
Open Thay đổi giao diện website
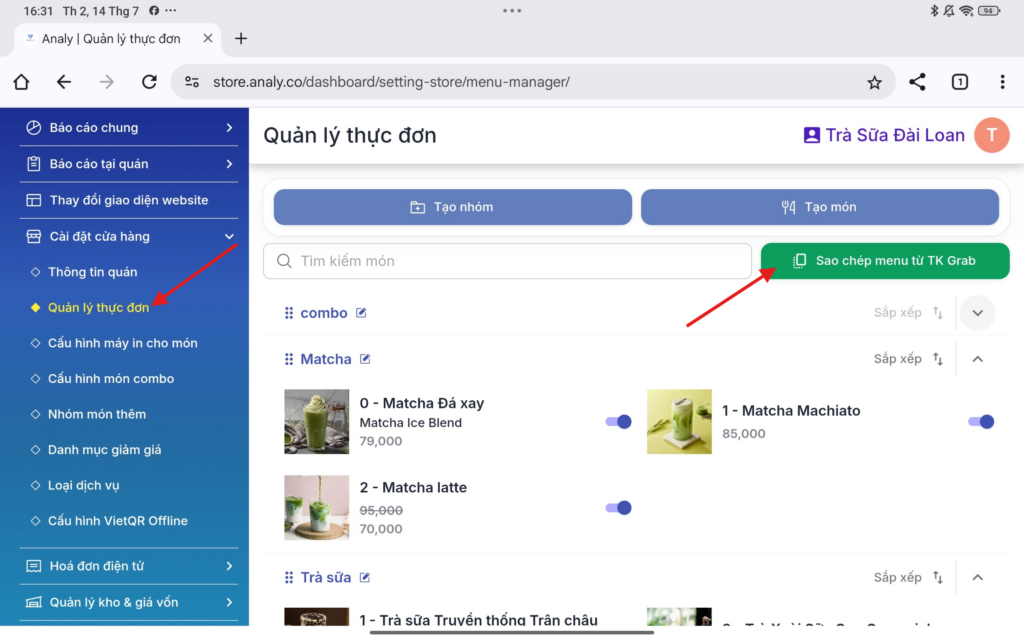click(x=129, y=200)
